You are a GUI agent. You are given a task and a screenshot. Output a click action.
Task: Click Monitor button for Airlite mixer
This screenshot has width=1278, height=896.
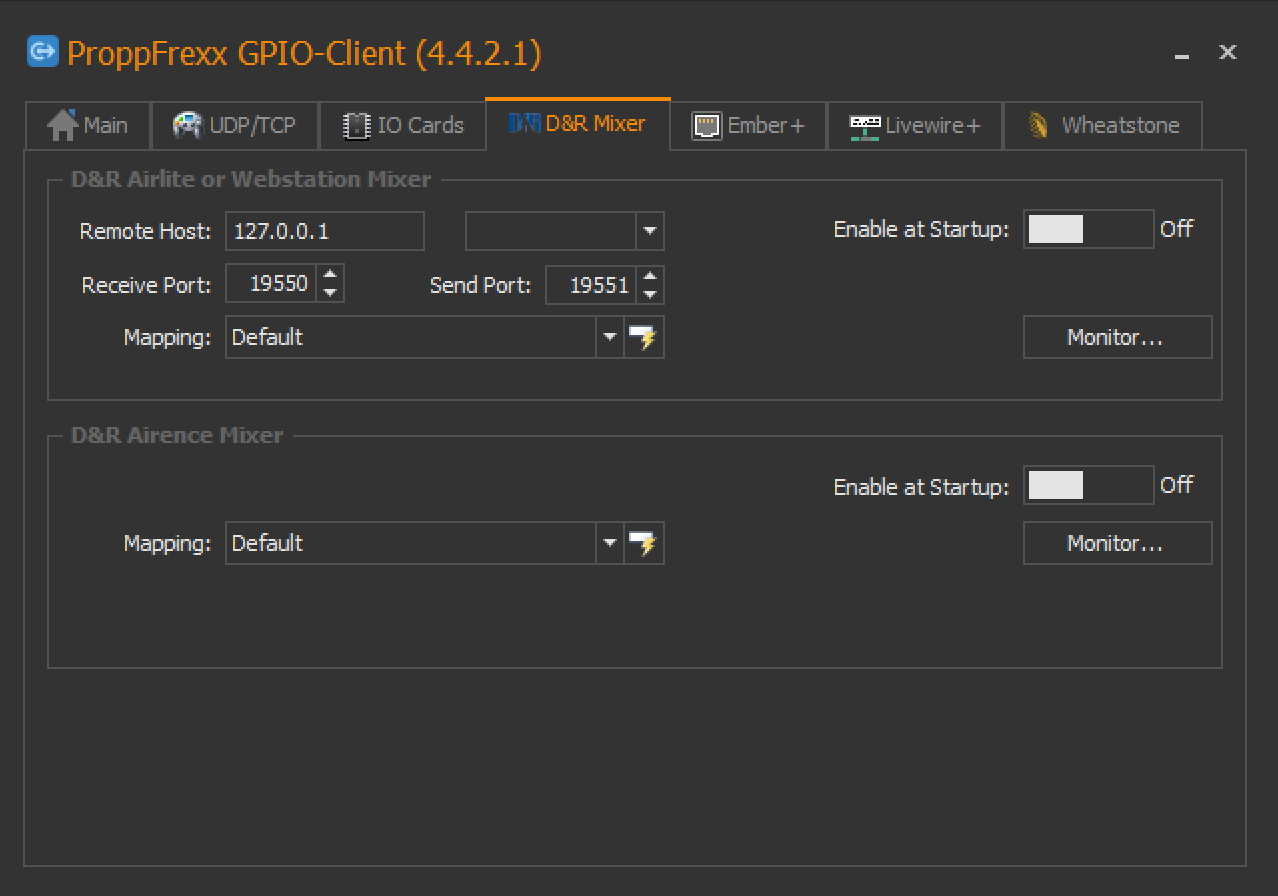point(1116,338)
